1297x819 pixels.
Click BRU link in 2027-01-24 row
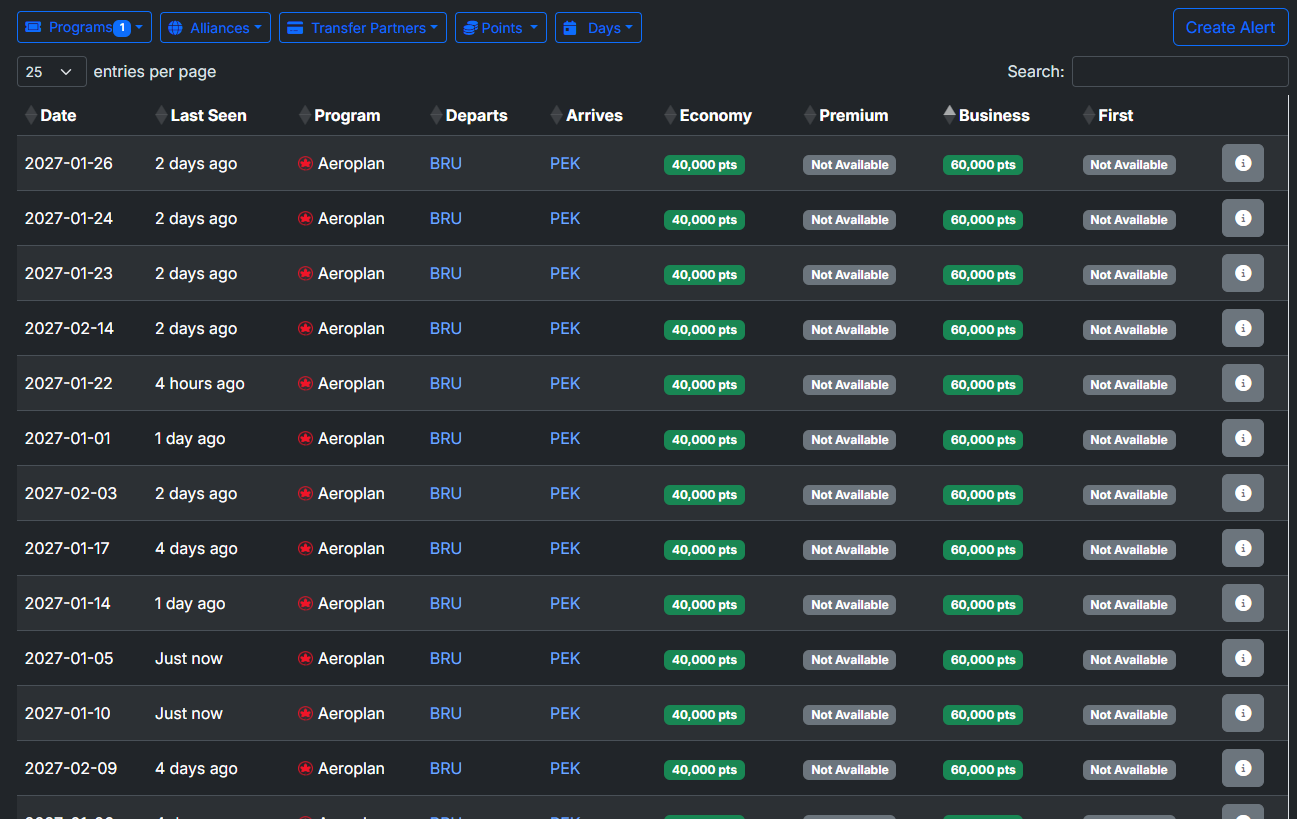(445, 218)
